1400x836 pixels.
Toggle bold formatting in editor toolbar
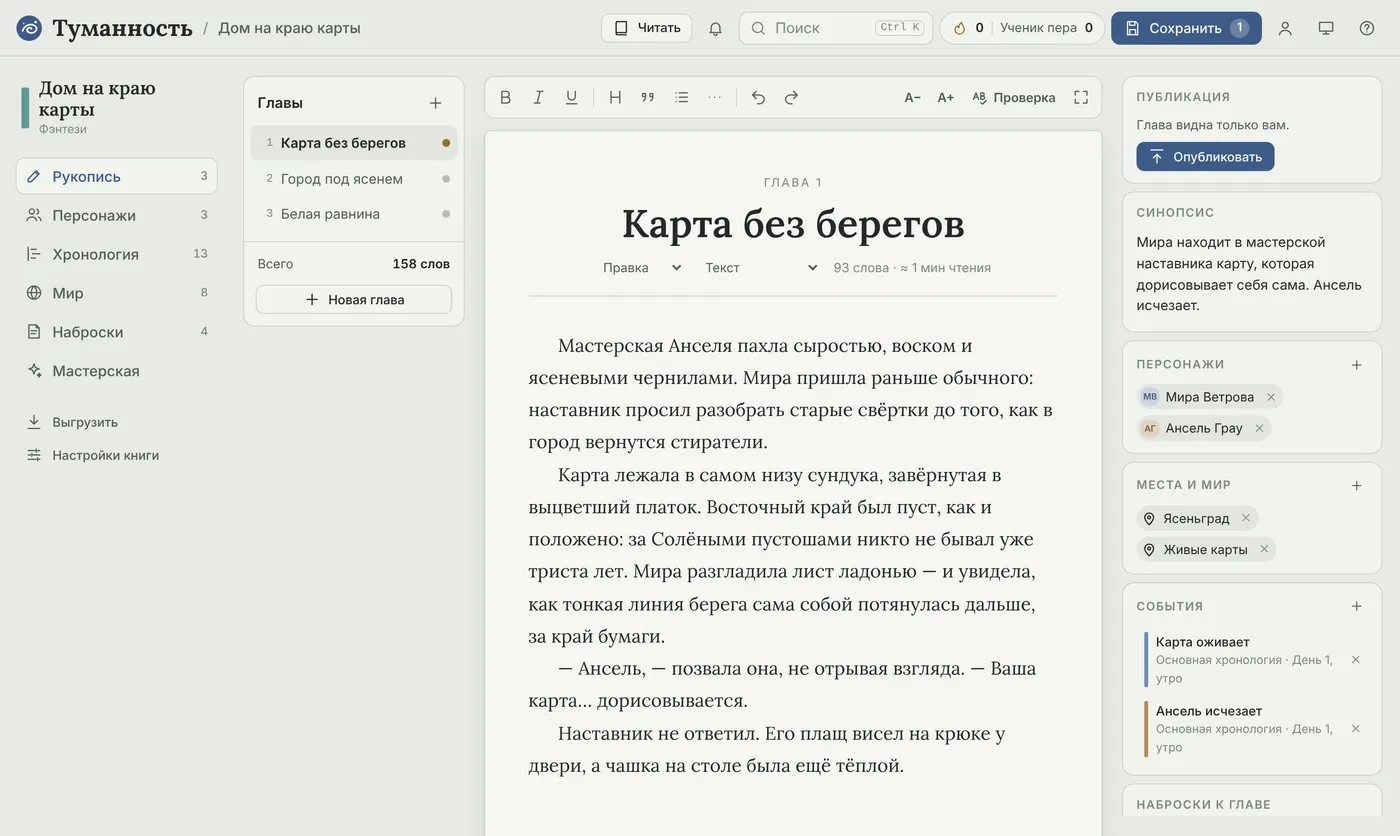point(505,97)
